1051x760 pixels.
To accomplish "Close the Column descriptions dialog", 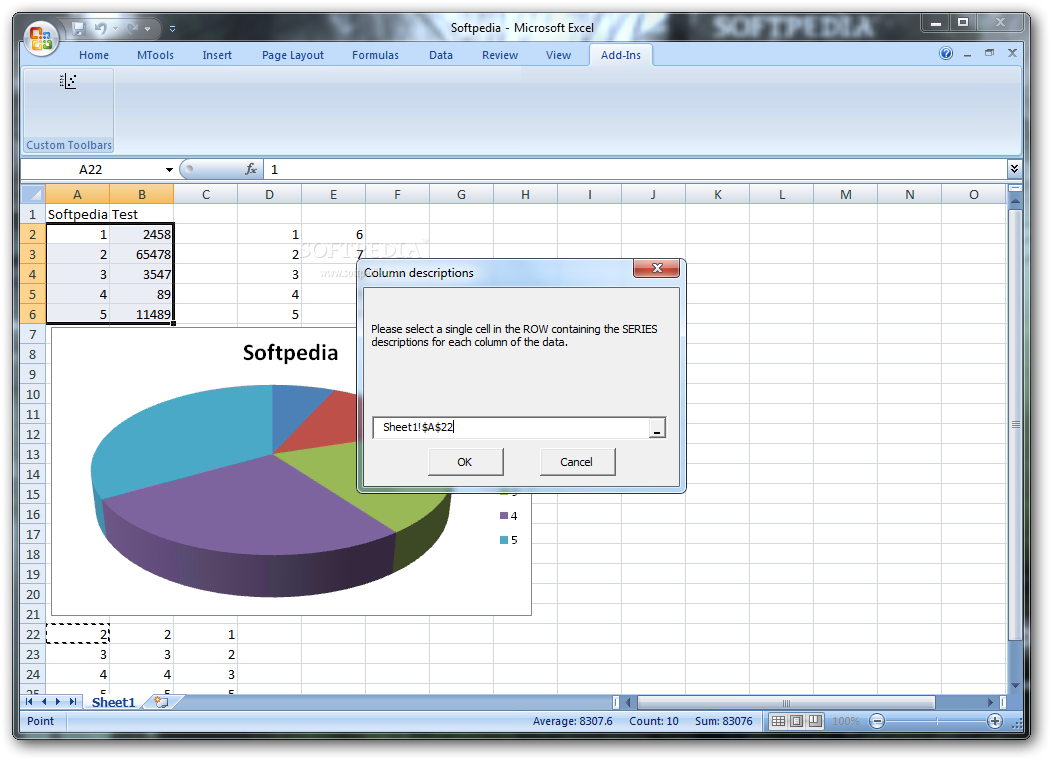I will [x=657, y=268].
